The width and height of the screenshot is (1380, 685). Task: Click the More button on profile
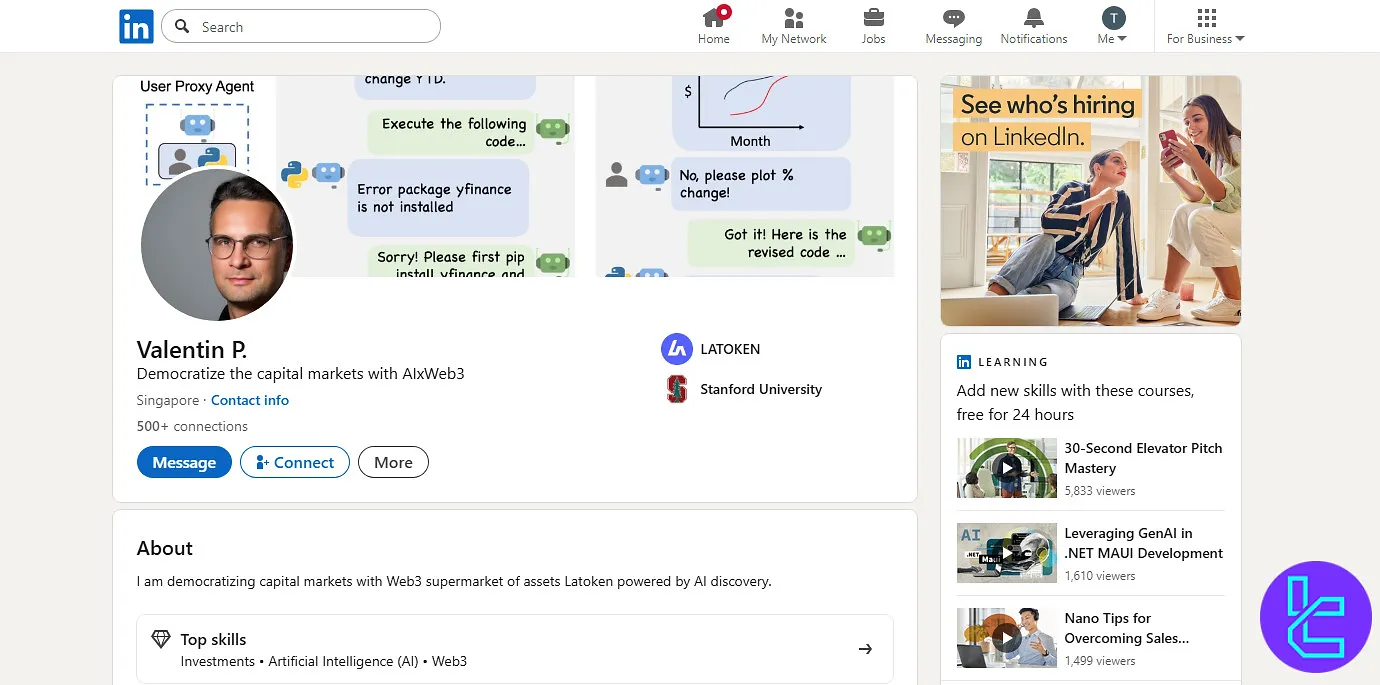pos(393,462)
